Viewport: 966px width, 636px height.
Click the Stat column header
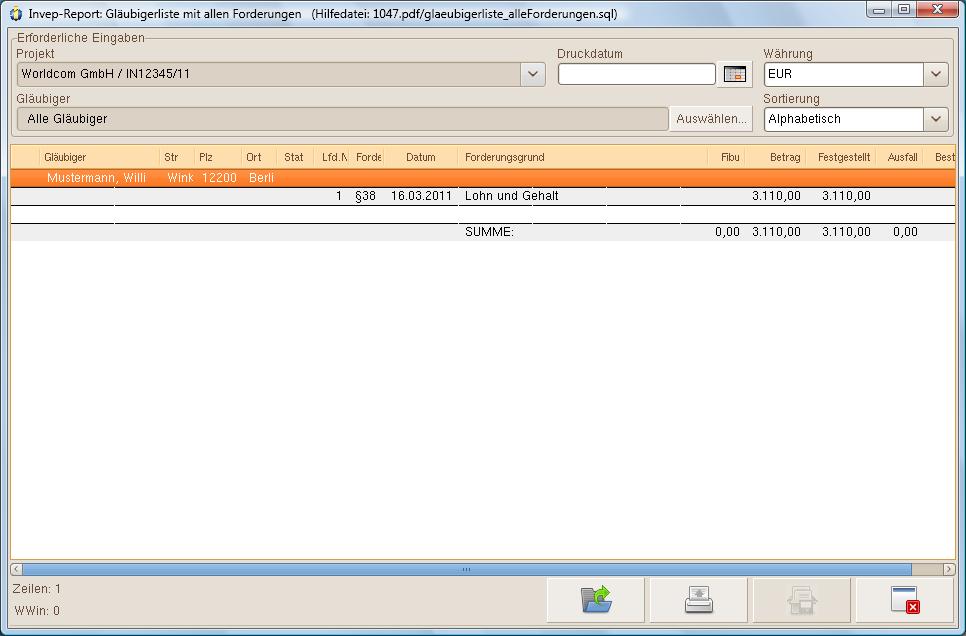[x=294, y=157]
